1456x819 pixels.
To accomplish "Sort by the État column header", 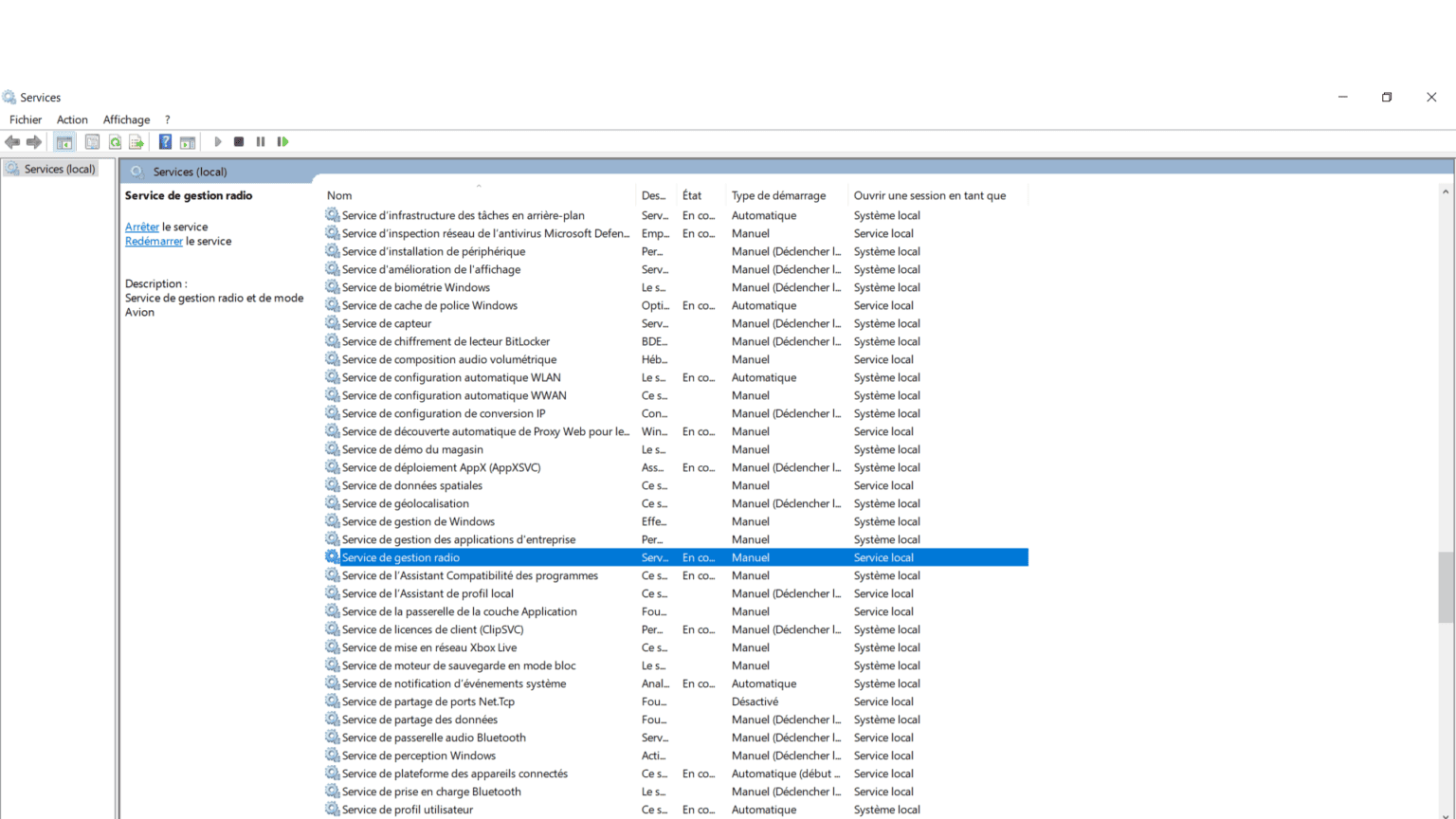I will 701,195.
